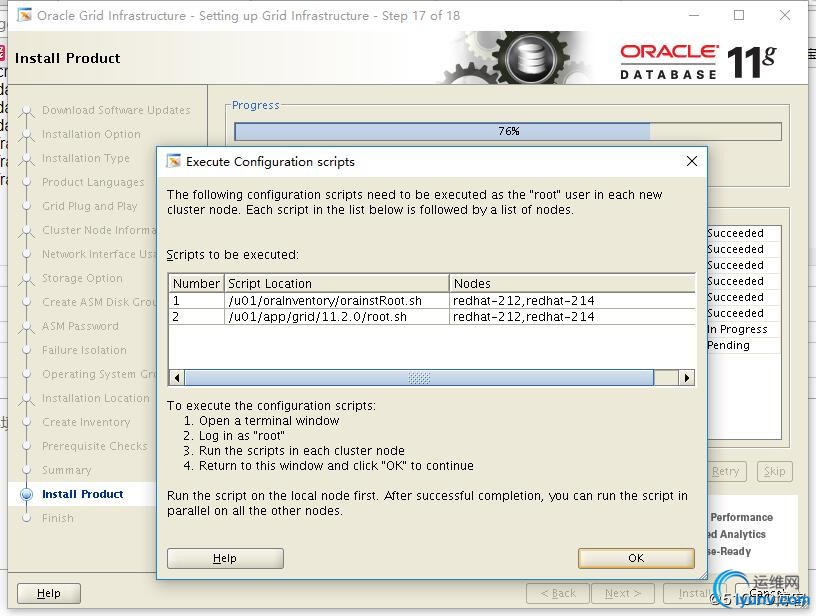Image resolution: width=816 pixels, height=616 pixels.
Task: Select Cluster Node Information step
Action: point(99,230)
